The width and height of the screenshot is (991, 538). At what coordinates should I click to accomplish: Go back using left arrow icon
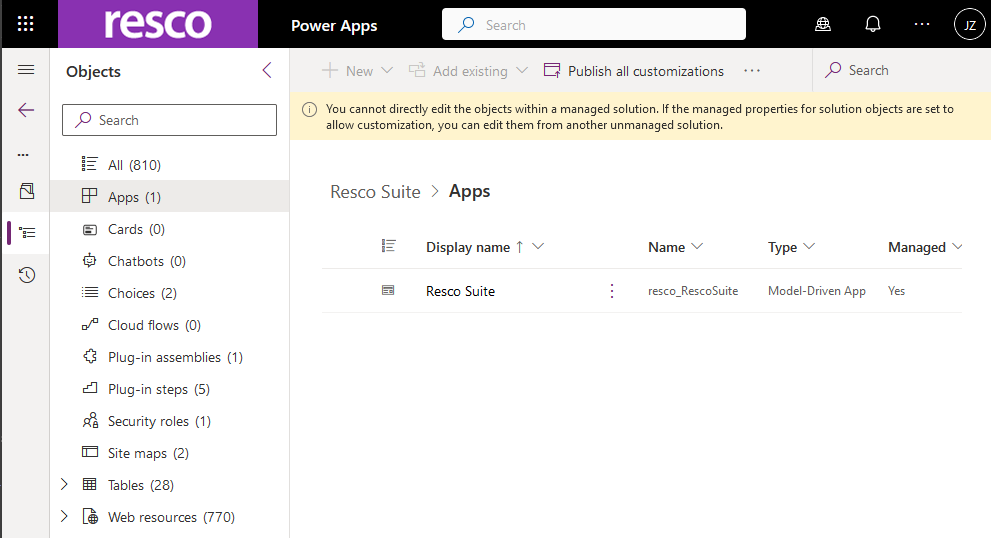pos(26,110)
